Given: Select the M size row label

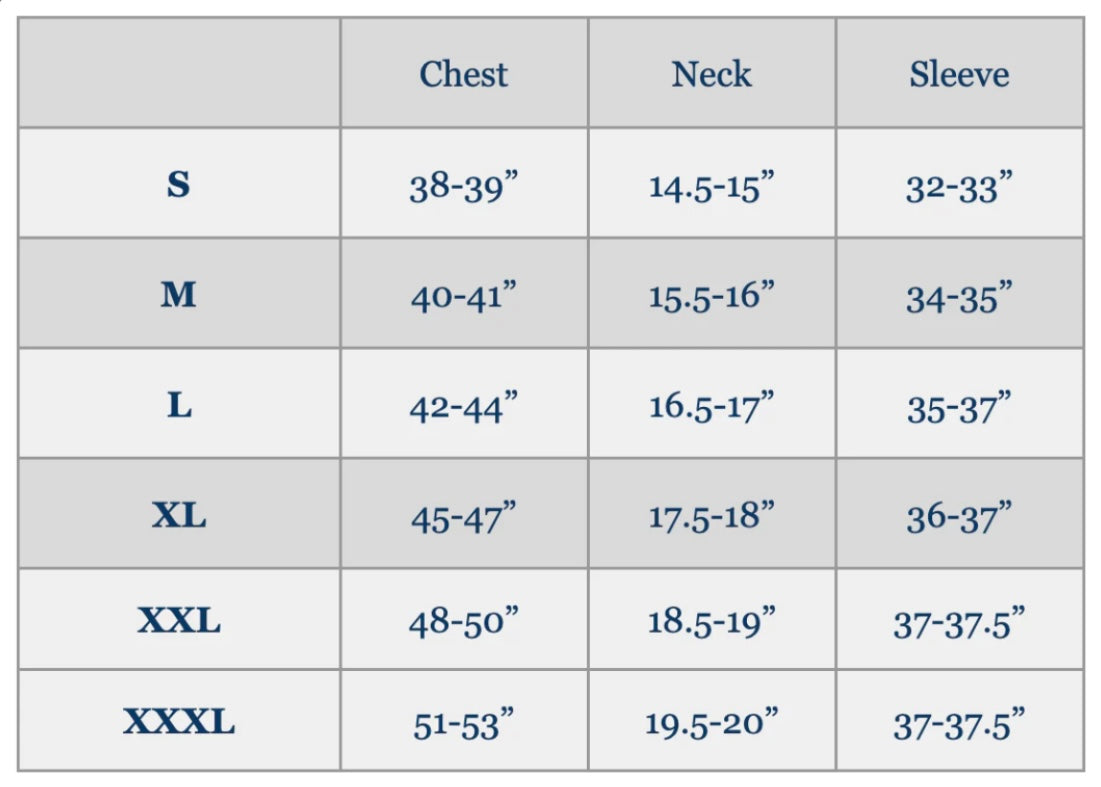Looking at the screenshot, I should point(179,294).
